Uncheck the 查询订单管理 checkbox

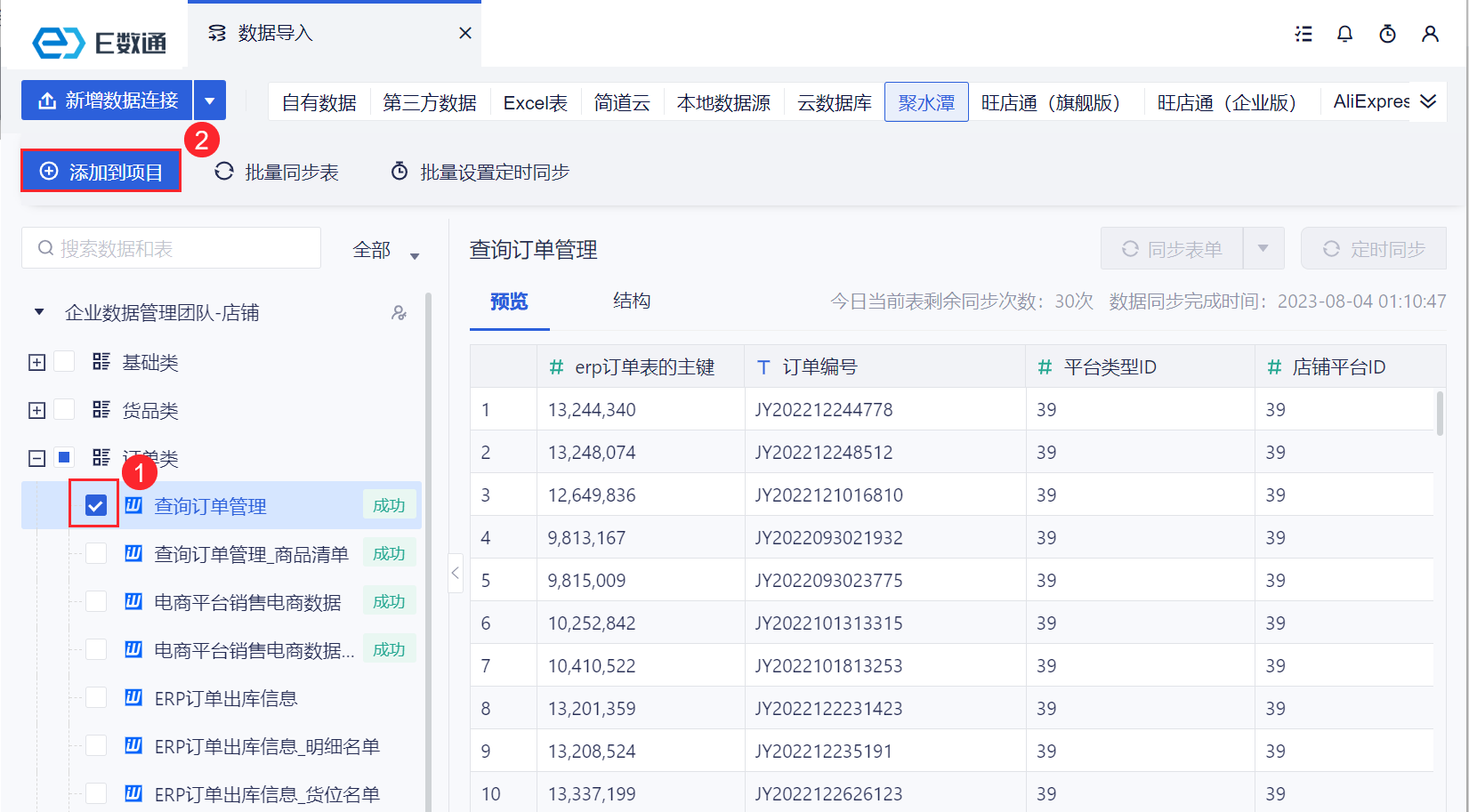95,505
